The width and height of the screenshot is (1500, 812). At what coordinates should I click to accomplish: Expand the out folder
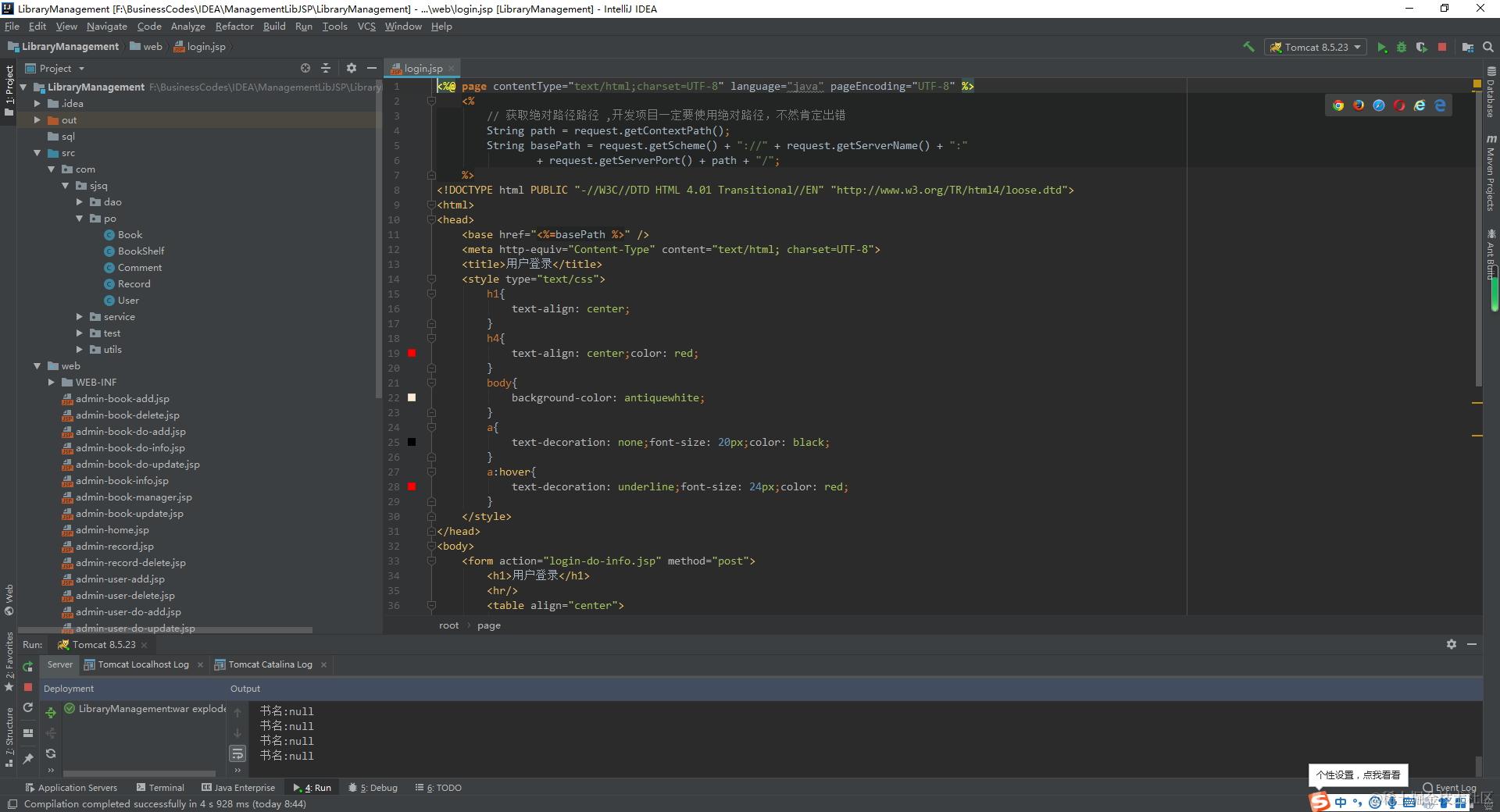[x=37, y=120]
